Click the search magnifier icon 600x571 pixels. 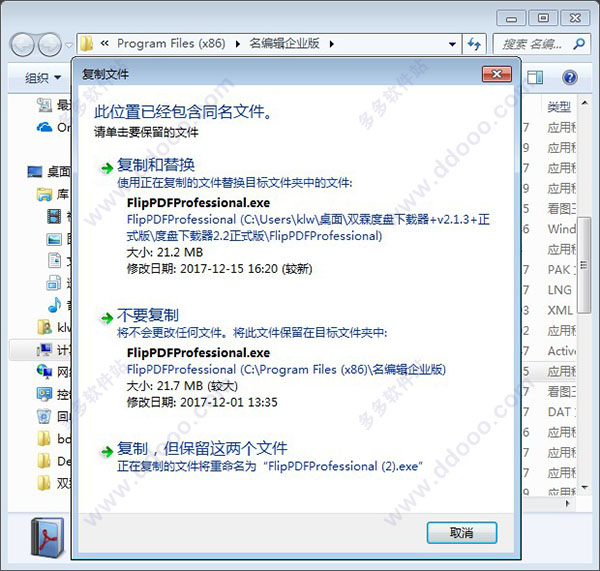pos(579,44)
